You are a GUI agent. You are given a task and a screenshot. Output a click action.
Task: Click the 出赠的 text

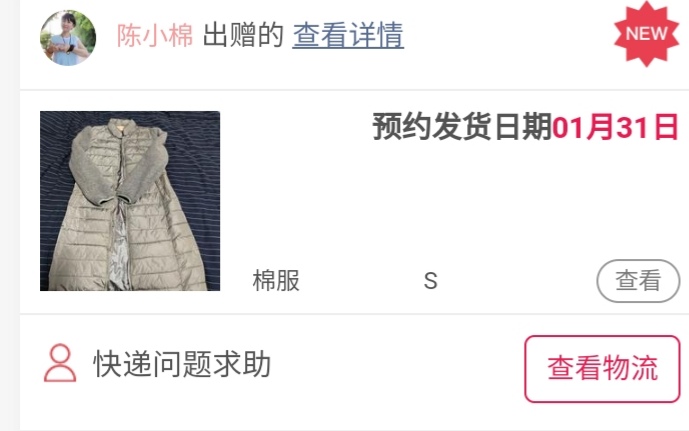click(x=243, y=35)
